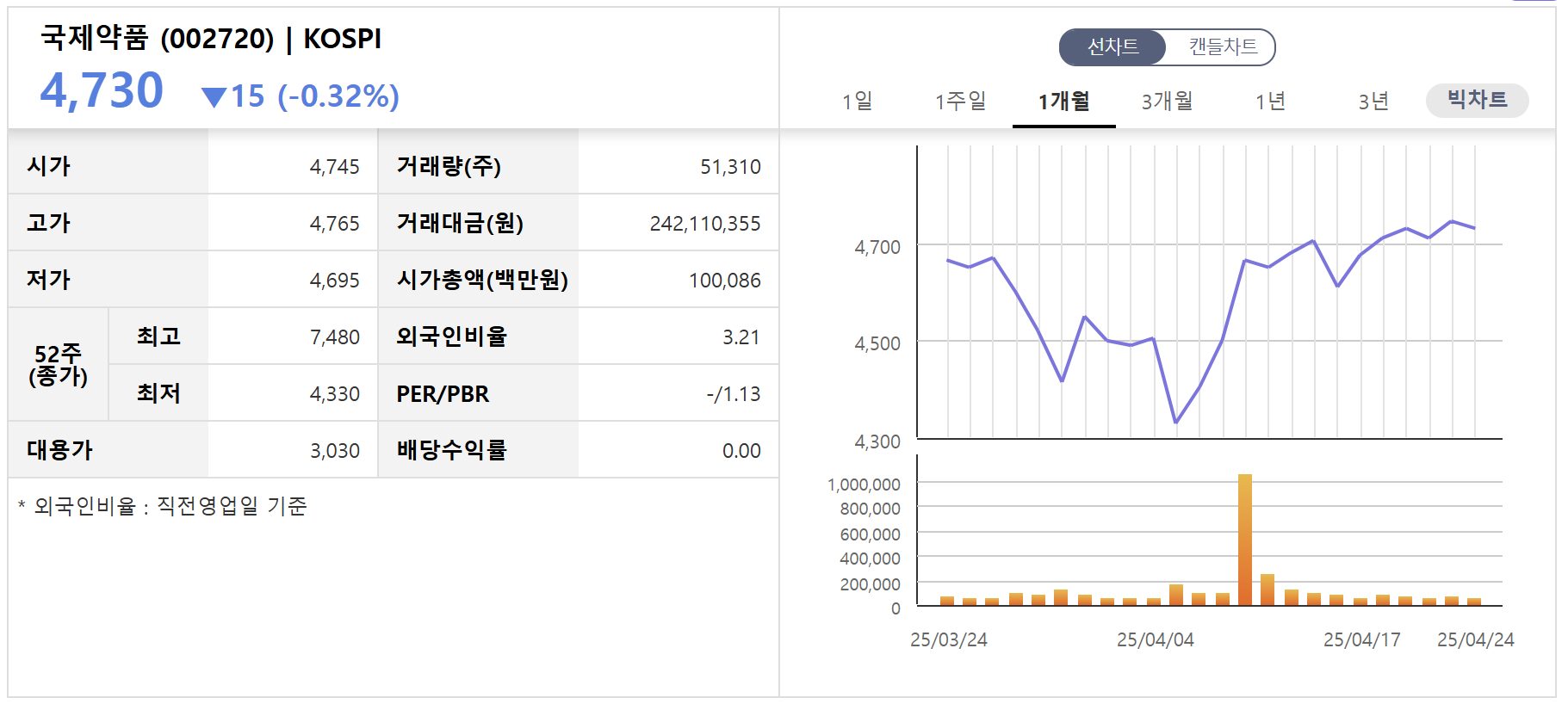Screen dimensions: 1568x710
Task: Click the opening price value 4,745
Action: click(335, 167)
